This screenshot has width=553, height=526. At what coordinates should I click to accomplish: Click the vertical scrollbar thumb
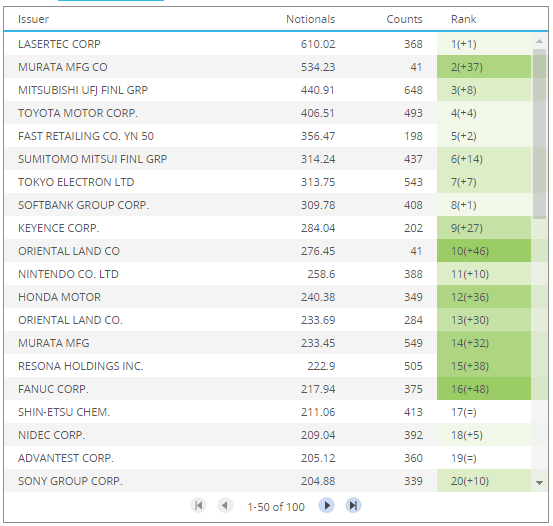539,134
